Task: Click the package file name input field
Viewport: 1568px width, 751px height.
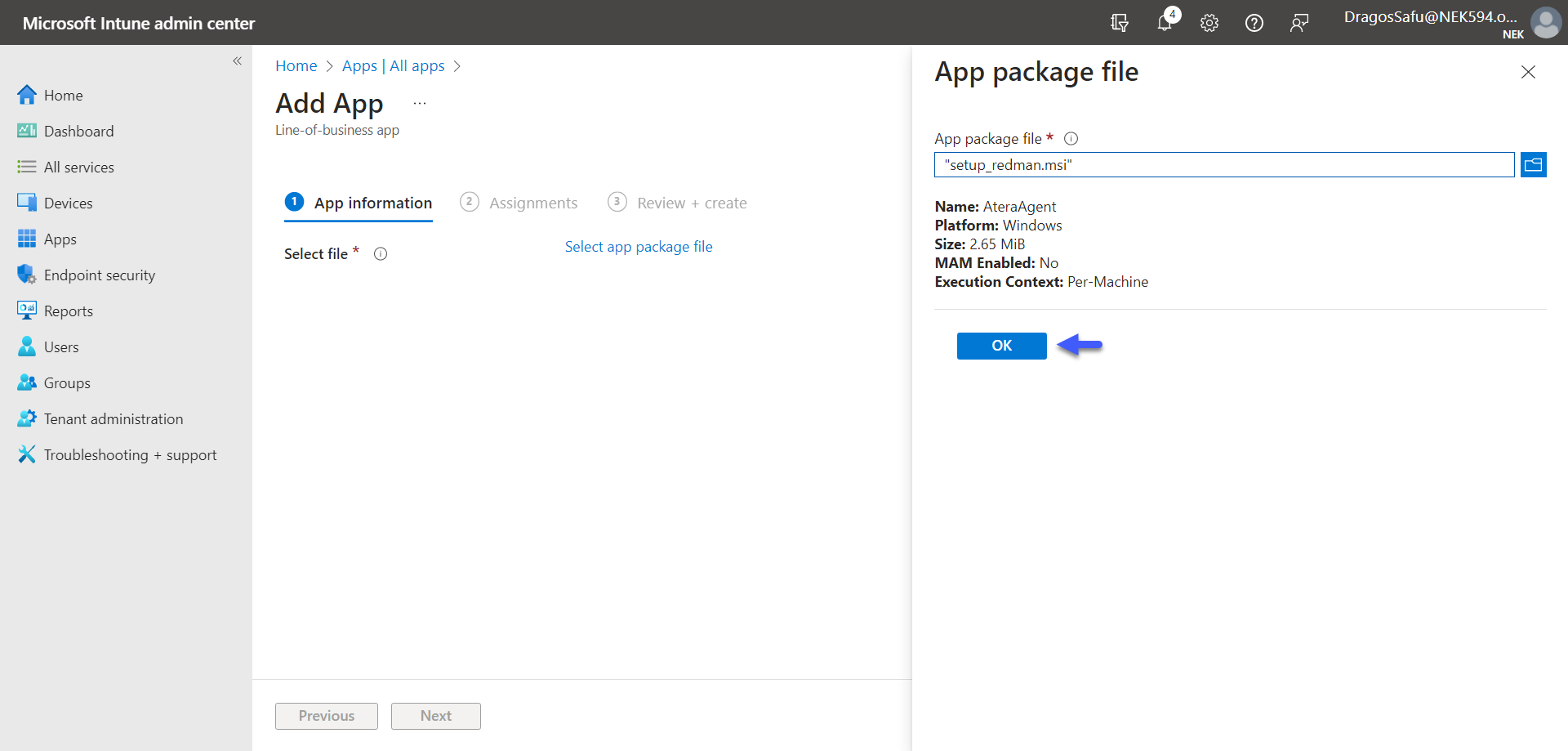Action: [1224, 165]
